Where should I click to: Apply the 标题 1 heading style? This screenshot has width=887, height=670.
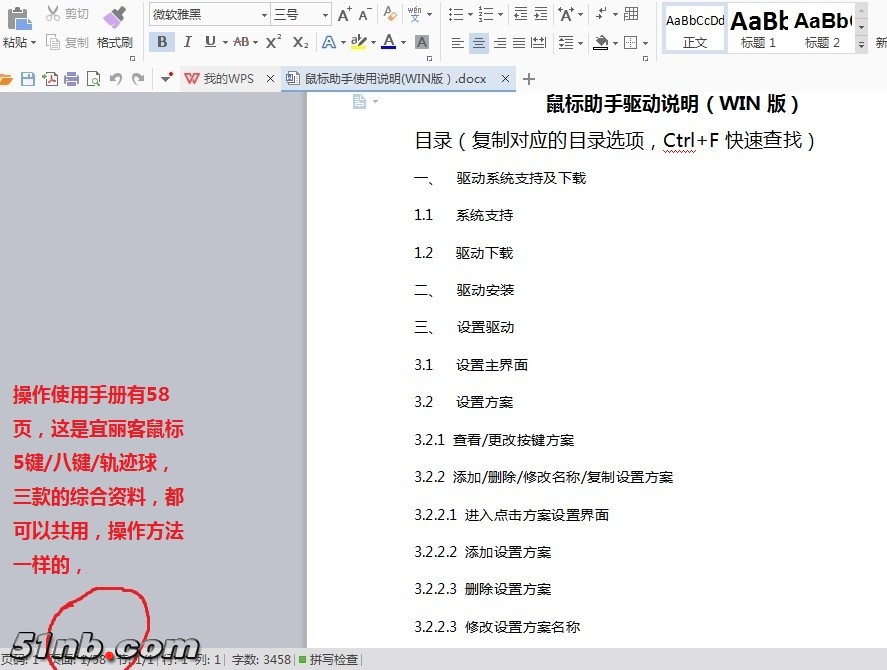pyautogui.click(x=758, y=30)
